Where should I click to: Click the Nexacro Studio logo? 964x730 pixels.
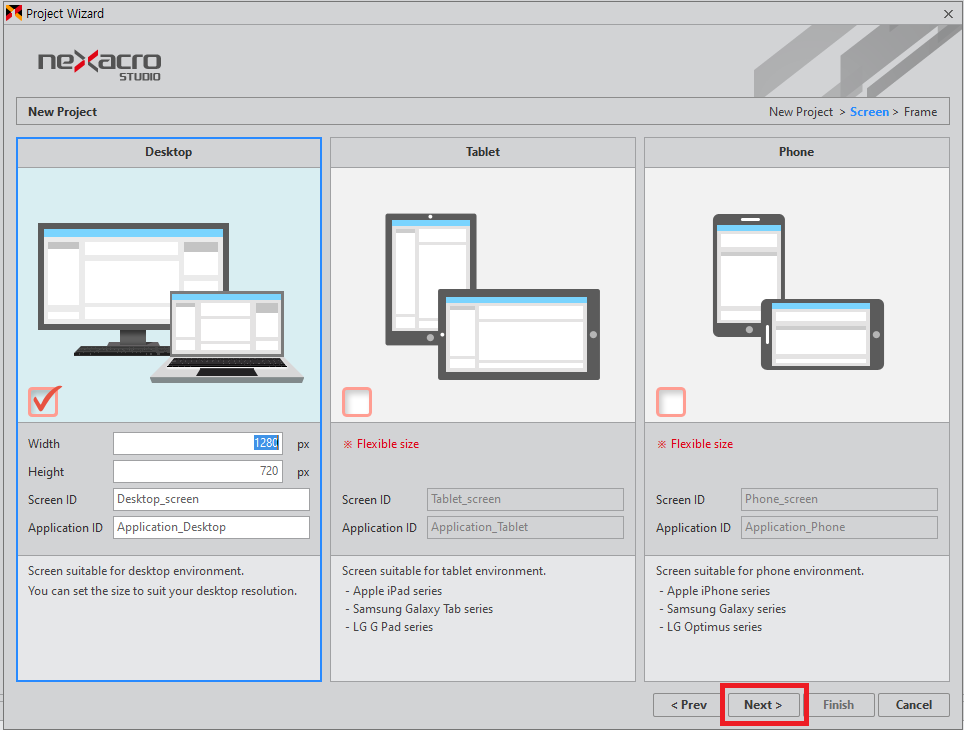coord(99,64)
